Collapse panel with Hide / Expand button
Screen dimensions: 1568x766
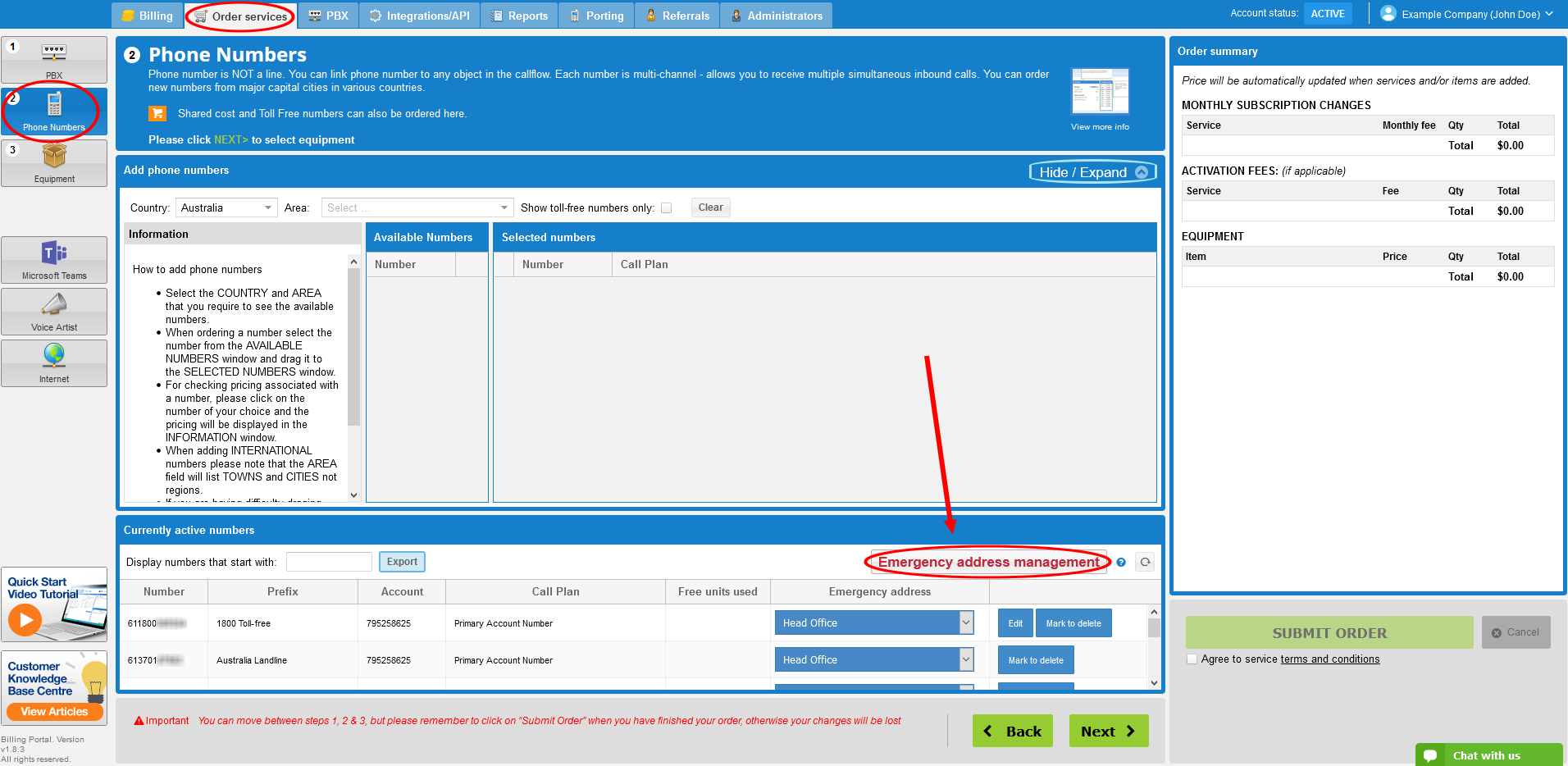point(1092,172)
